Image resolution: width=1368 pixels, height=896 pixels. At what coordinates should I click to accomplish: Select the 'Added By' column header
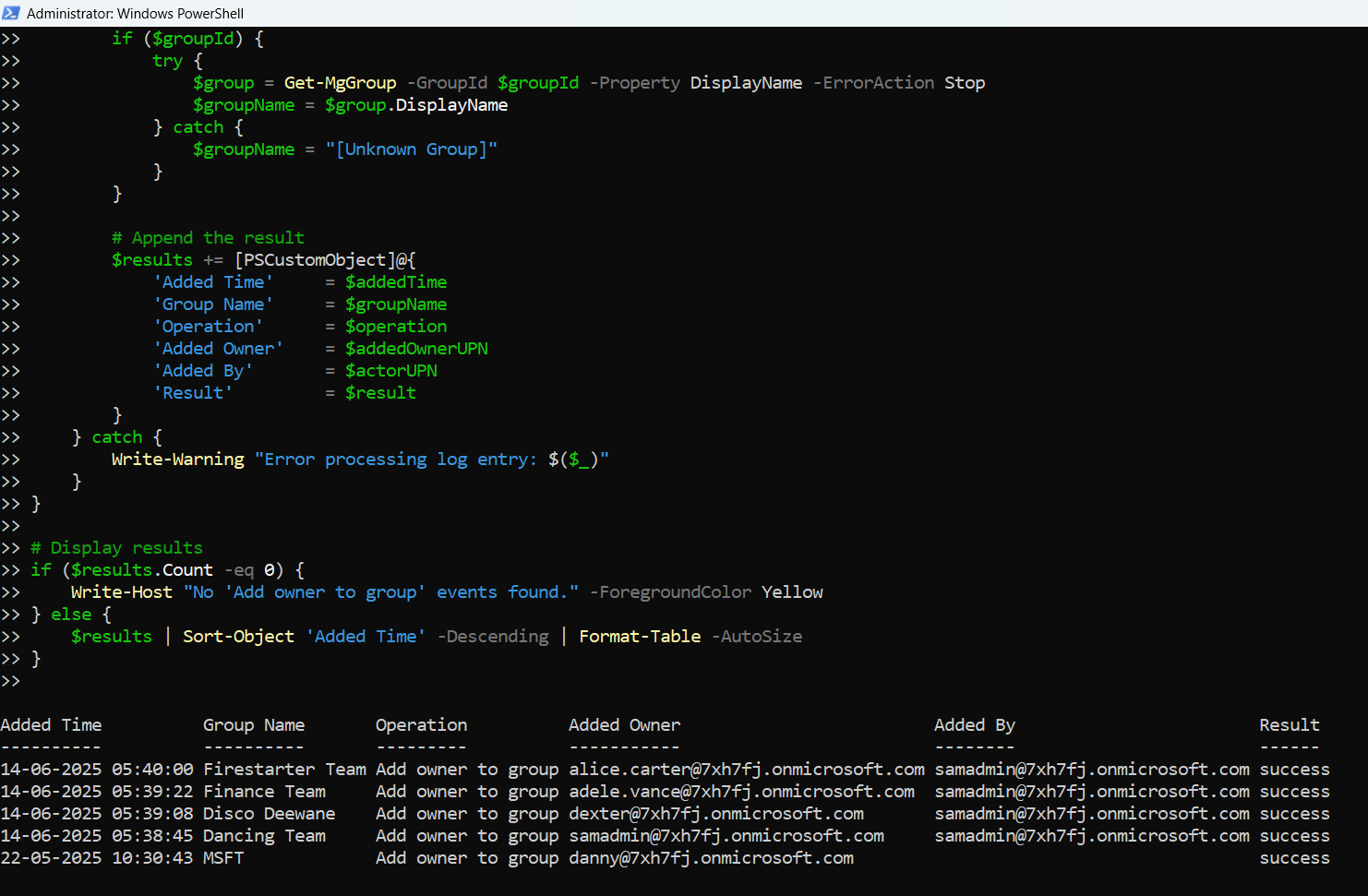point(974,725)
